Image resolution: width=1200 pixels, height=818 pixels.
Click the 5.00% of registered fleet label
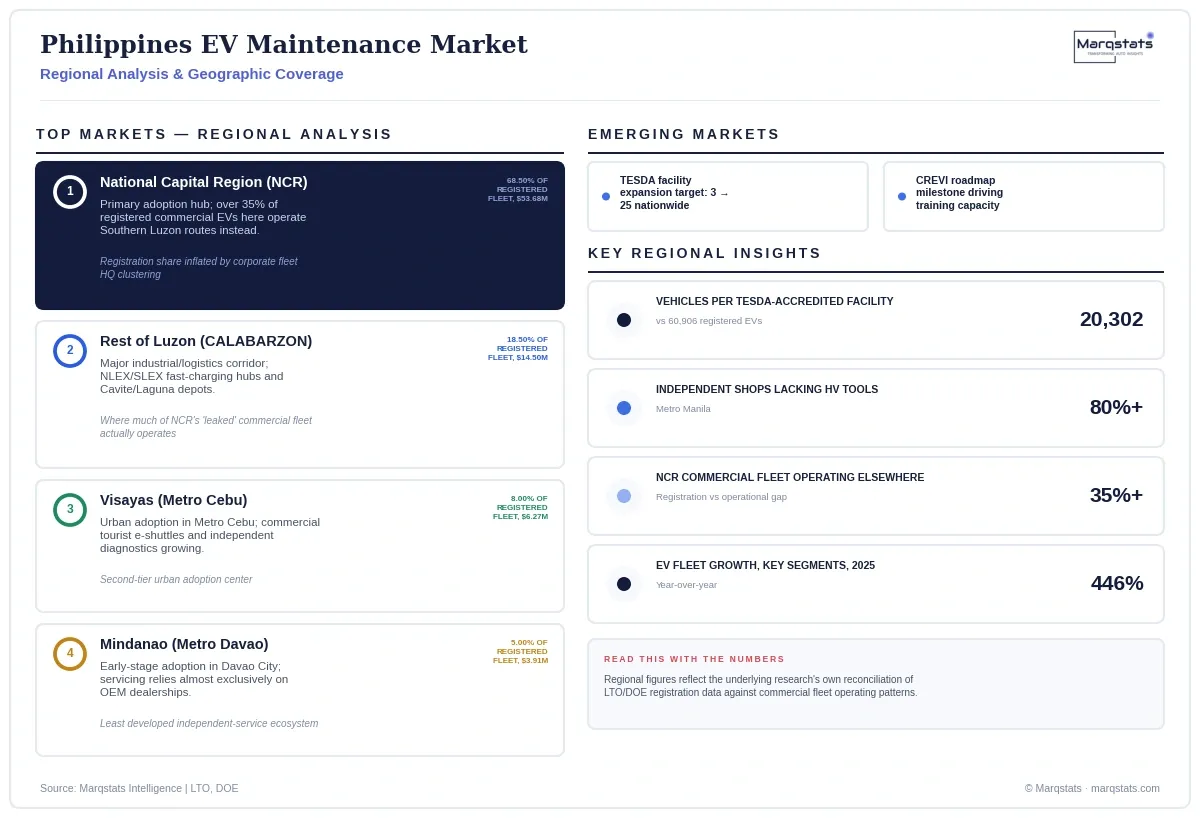[520, 651]
